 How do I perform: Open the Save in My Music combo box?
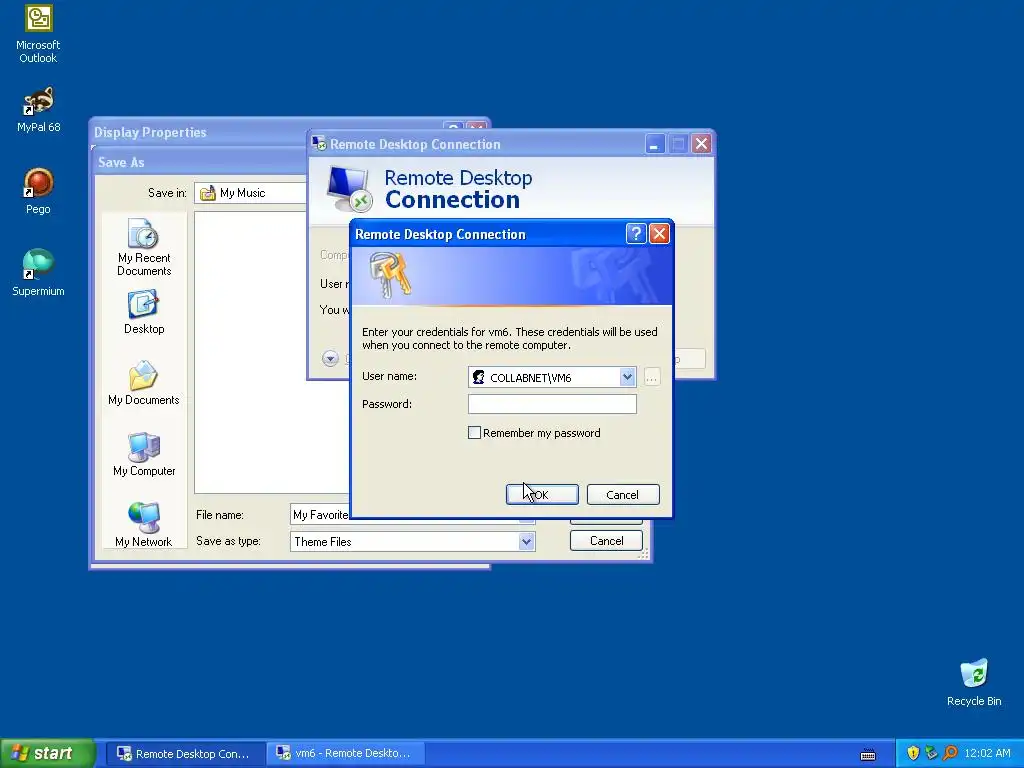(x=251, y=193)
